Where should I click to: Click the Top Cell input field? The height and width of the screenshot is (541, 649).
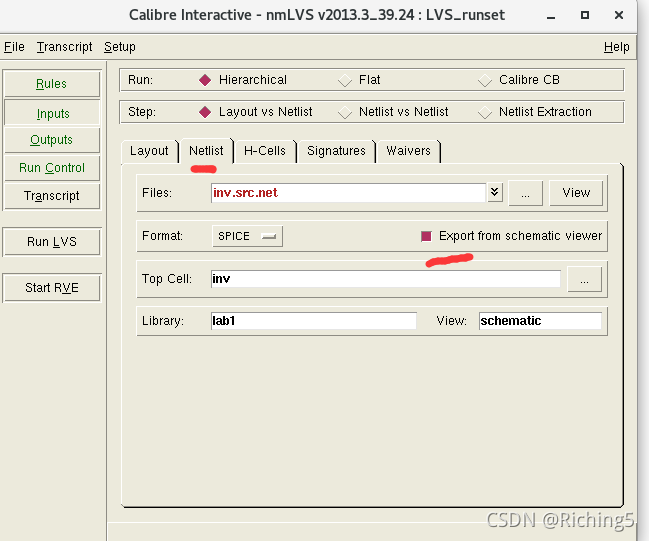(385, 279)
